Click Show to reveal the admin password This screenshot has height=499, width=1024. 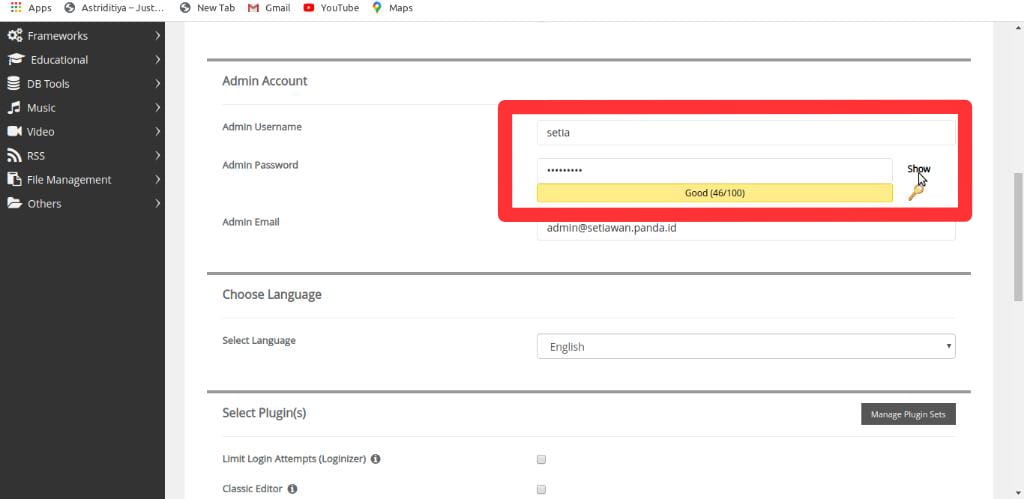pos(918,169)
